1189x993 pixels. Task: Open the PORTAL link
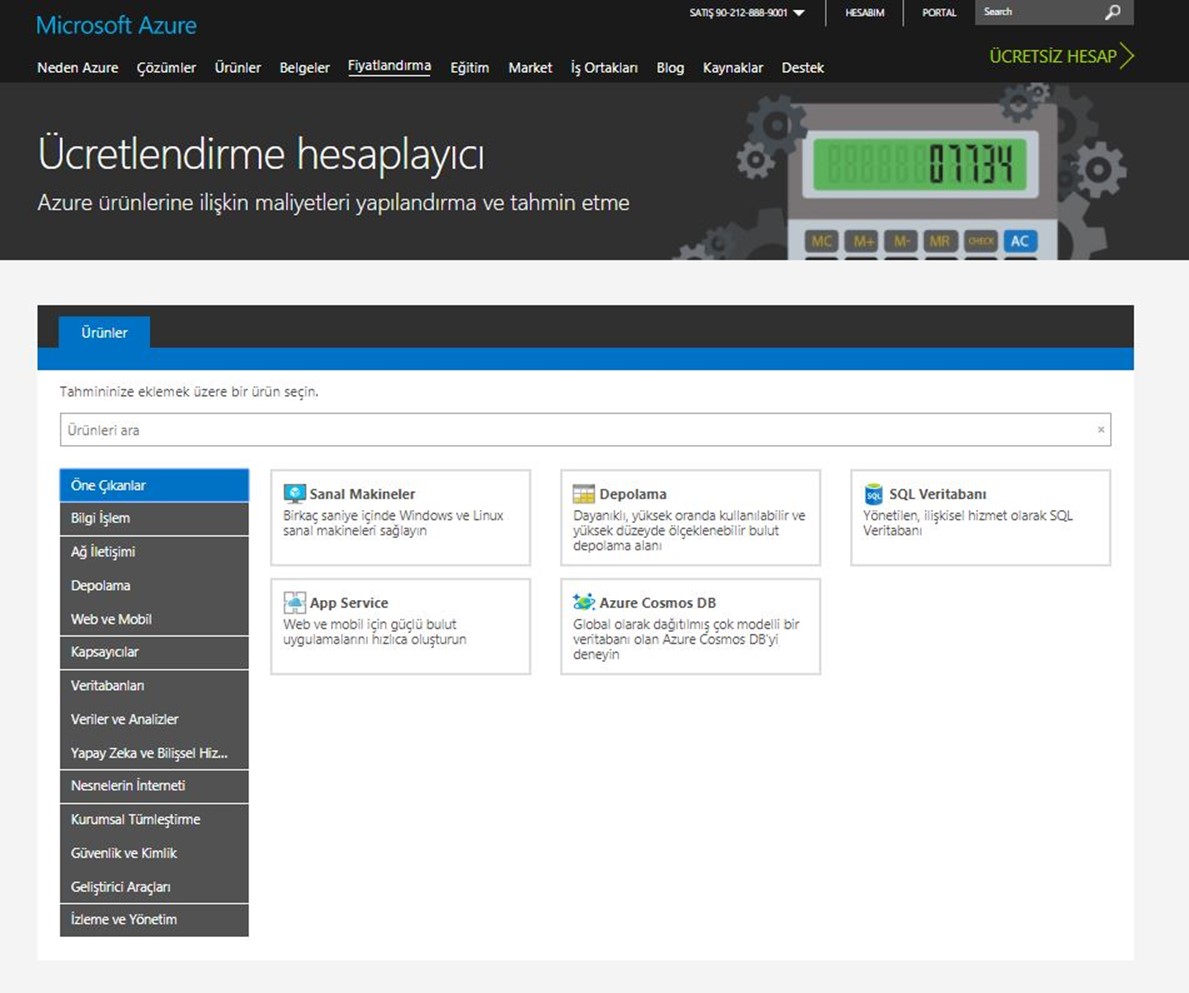pos(939,13)
